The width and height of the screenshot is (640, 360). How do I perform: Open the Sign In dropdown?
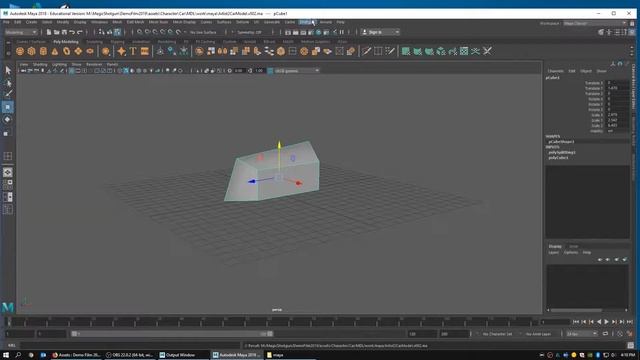coord(380,32)
